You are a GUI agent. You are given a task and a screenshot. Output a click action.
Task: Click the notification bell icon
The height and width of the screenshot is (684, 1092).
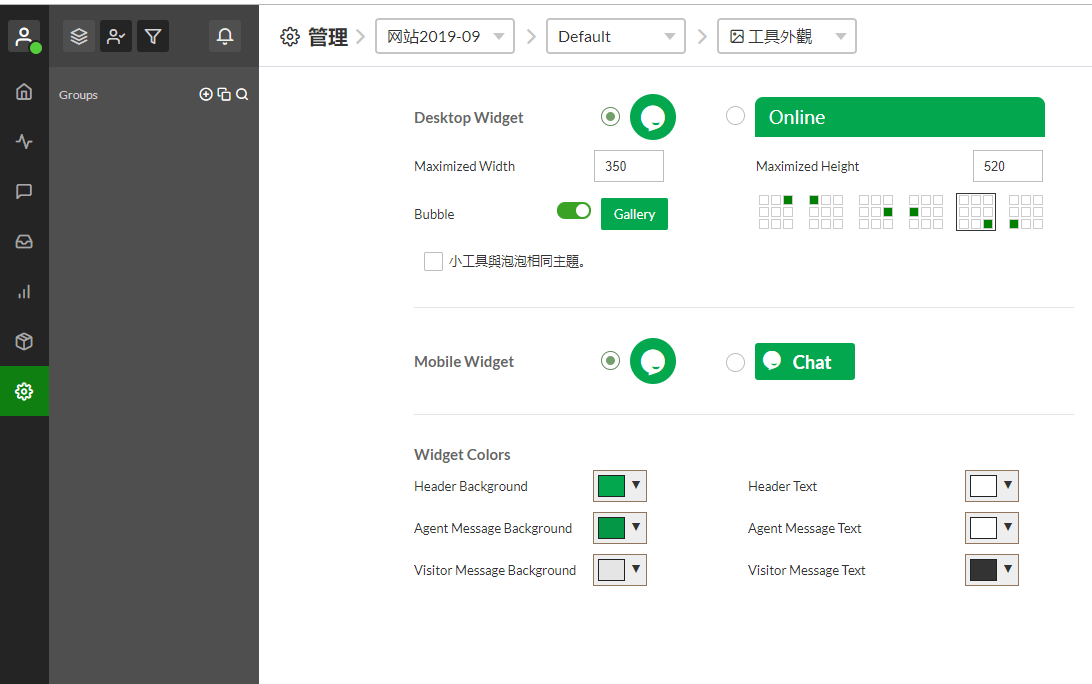point(225,37)
